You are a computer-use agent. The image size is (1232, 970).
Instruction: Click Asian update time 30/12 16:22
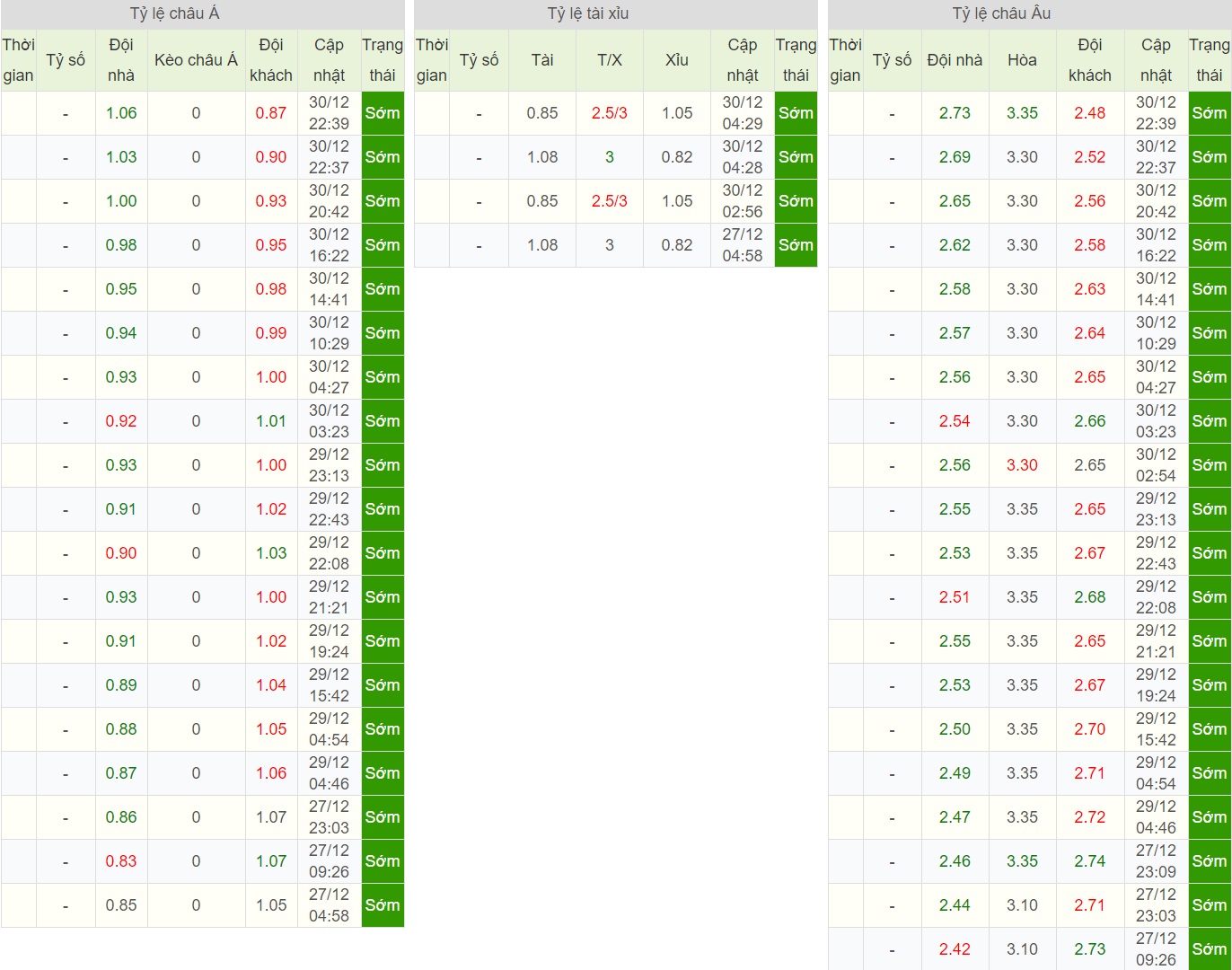pos(329,245)
